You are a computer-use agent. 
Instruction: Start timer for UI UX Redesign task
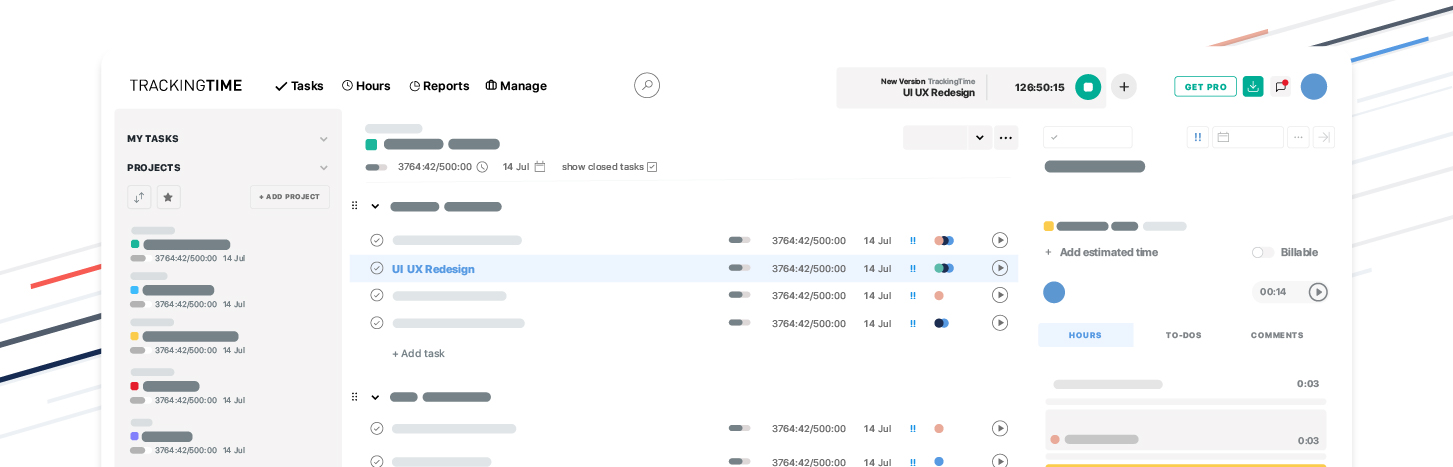click(x=1000, y=268)
